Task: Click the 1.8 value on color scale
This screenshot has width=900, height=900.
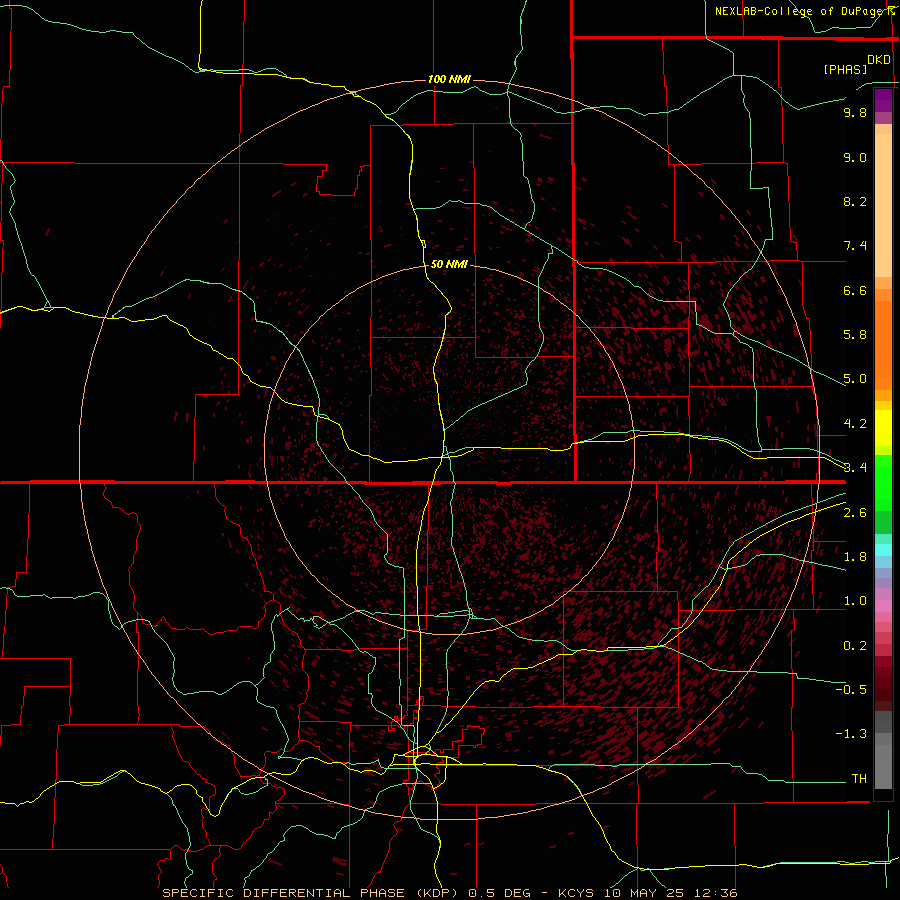Action: click(855, 557)
